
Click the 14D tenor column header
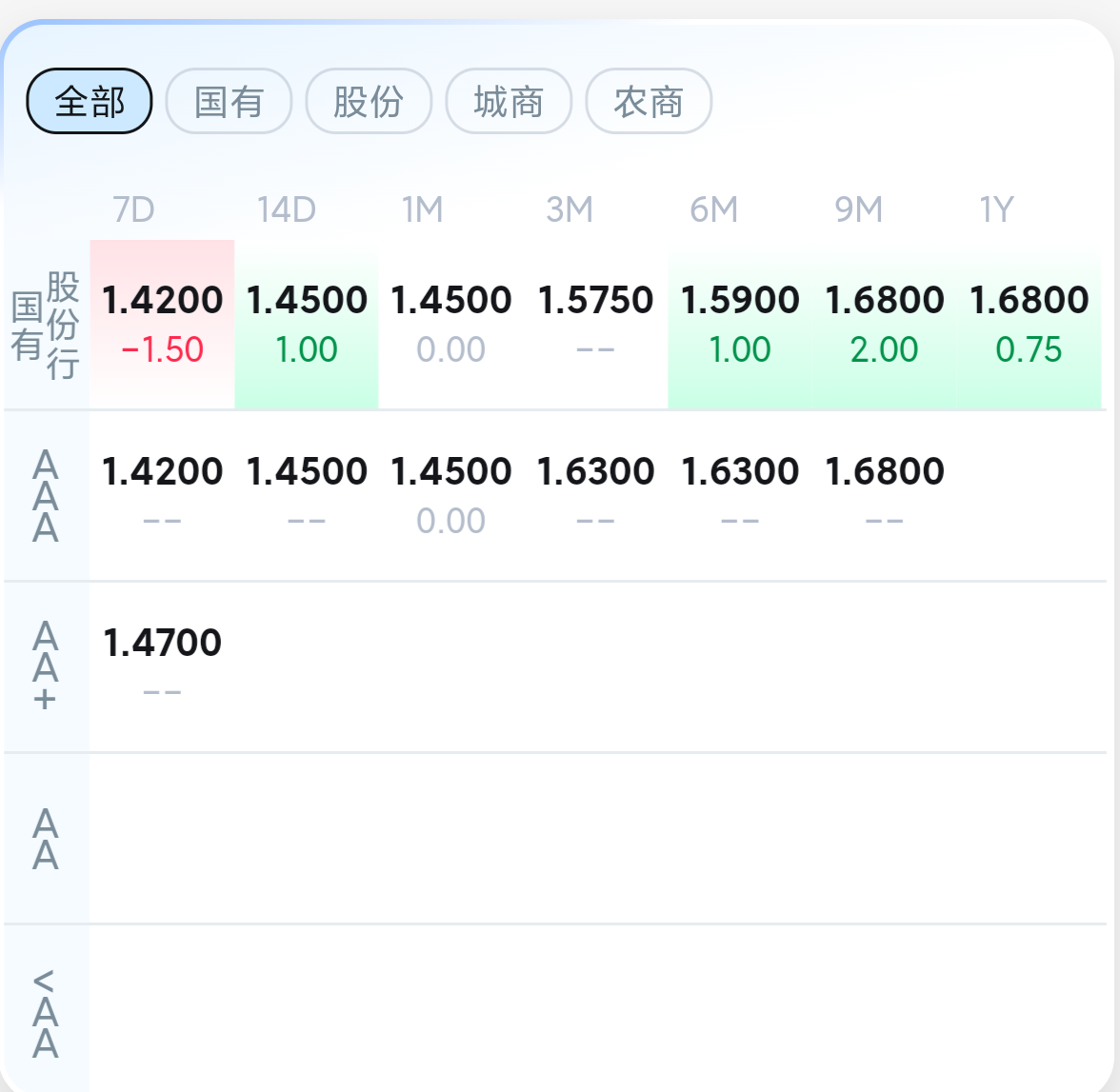pos(287,209)
